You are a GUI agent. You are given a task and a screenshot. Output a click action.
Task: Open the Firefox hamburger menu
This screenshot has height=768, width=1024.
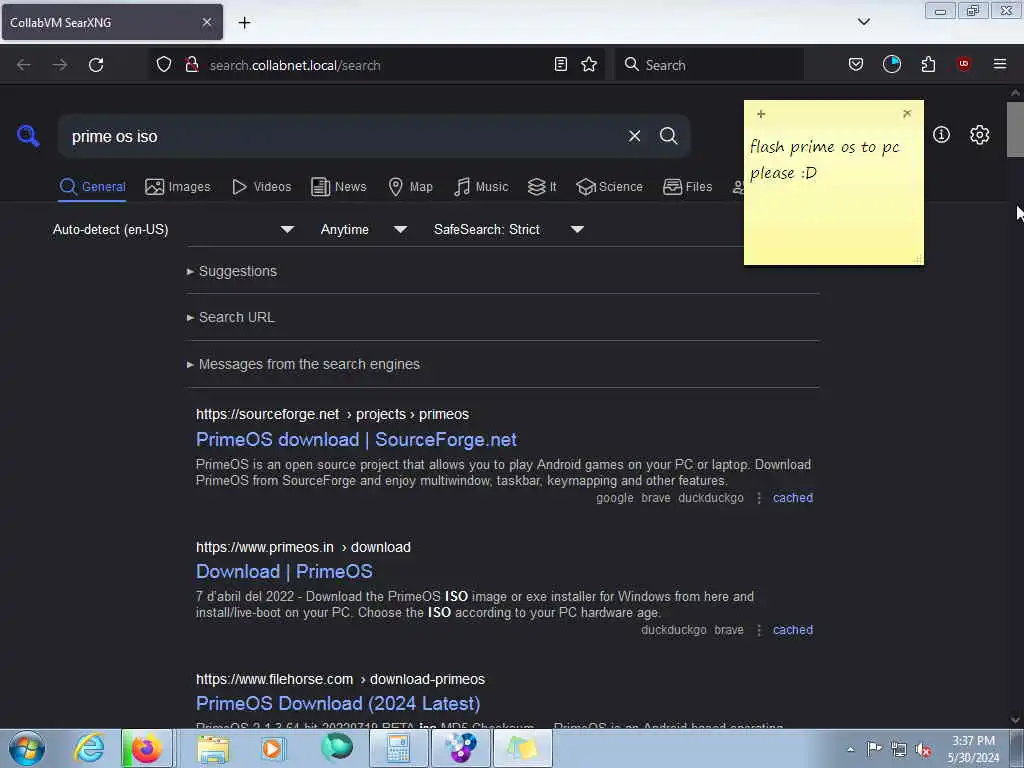coord(1000,63)
